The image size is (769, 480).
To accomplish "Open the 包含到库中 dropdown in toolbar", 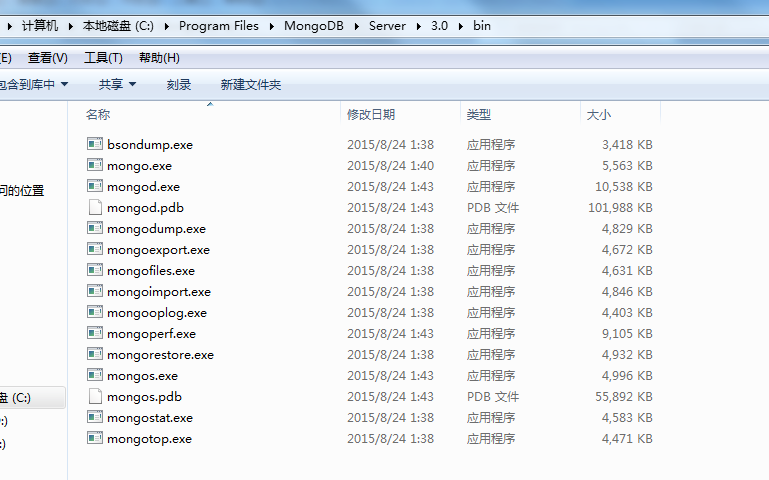I will (x=33, y=85).
